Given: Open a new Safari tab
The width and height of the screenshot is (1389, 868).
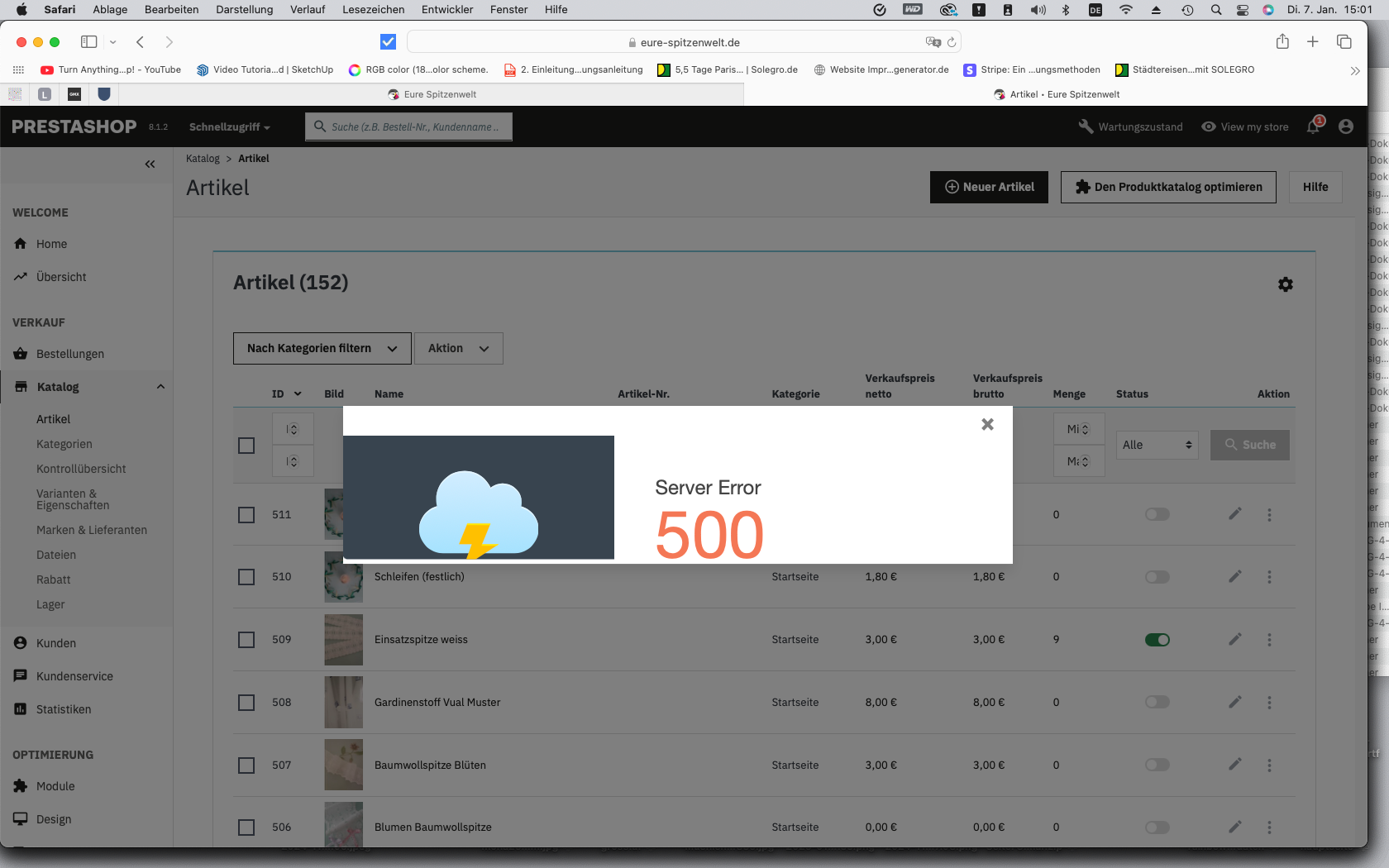Looking at the screenshot, I should tap(1313, 41).
